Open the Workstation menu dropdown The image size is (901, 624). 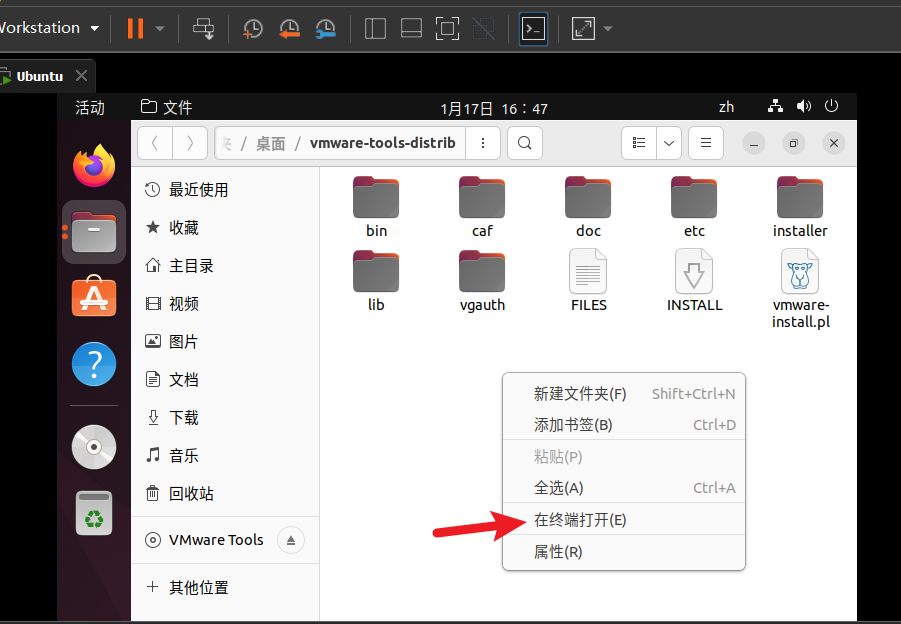coord(49,28)
